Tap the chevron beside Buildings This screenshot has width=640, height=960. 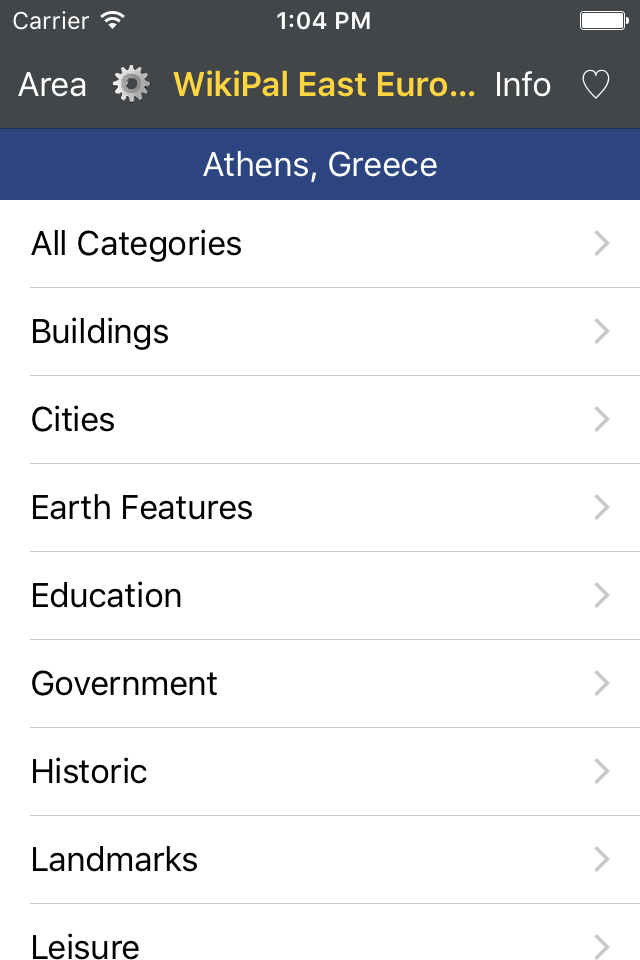pos(602,331)
